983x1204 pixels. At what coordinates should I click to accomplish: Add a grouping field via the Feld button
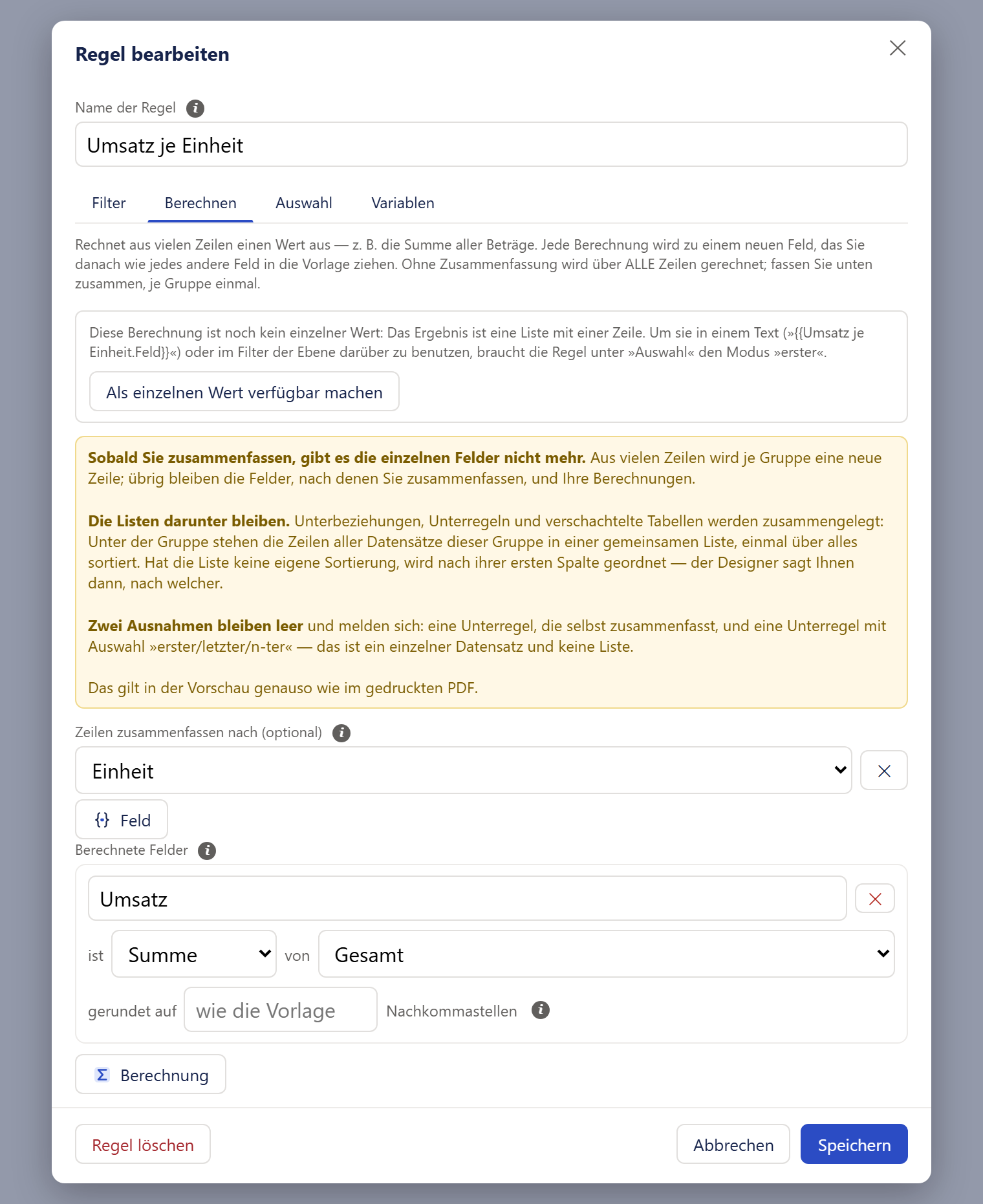pyautogui.click(x=122, y=819)
